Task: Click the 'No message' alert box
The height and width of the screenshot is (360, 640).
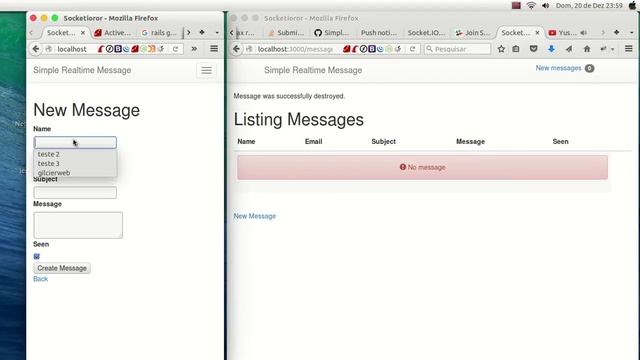Action: pos(422,167)
